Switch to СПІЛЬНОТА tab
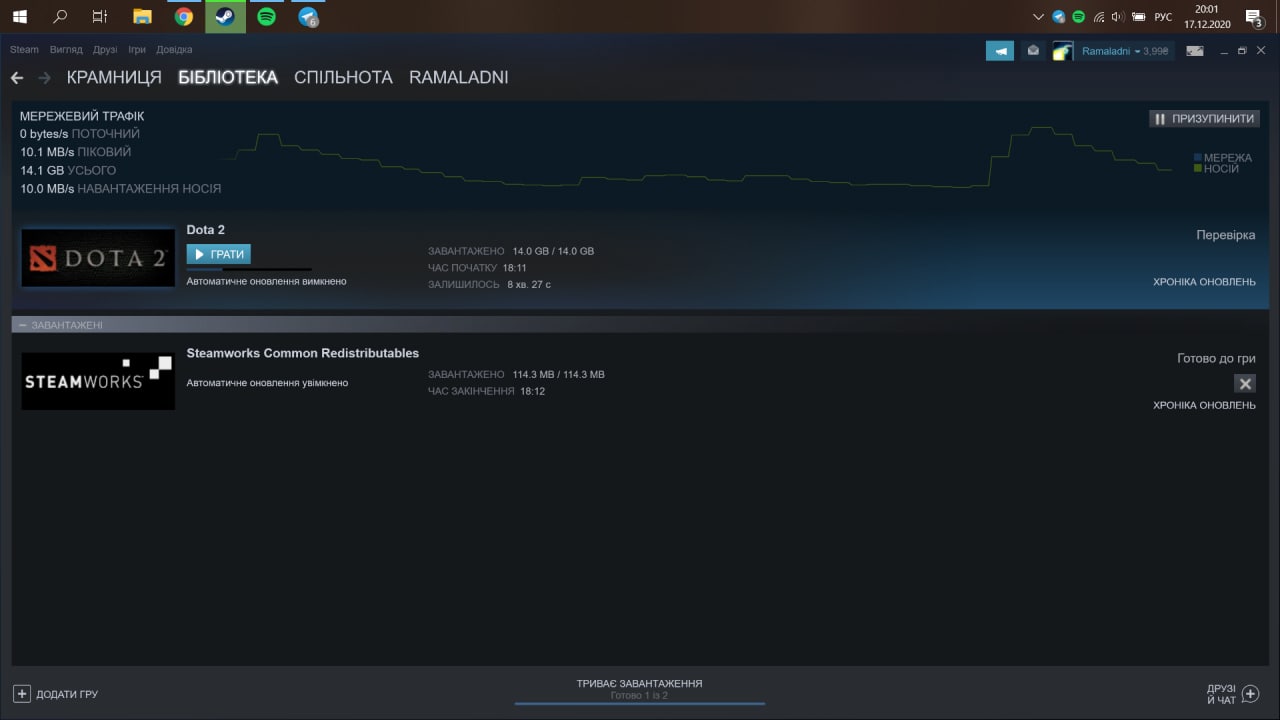Screen dimensions: 1280x720 [x=343, y=78]
